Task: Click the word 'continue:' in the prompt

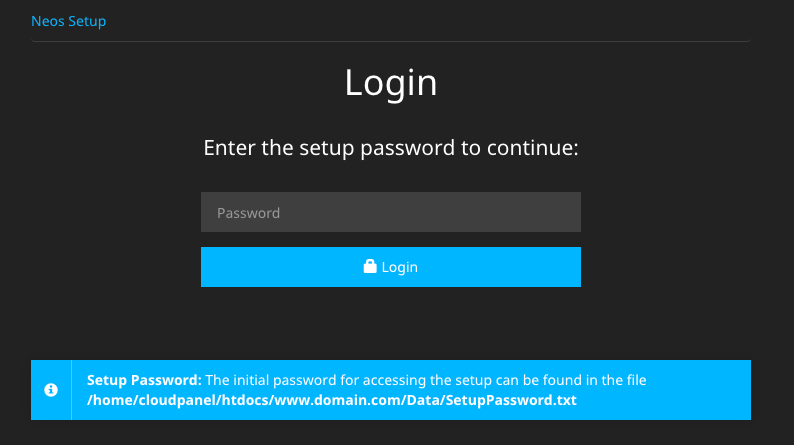Action: coord(532,148)
